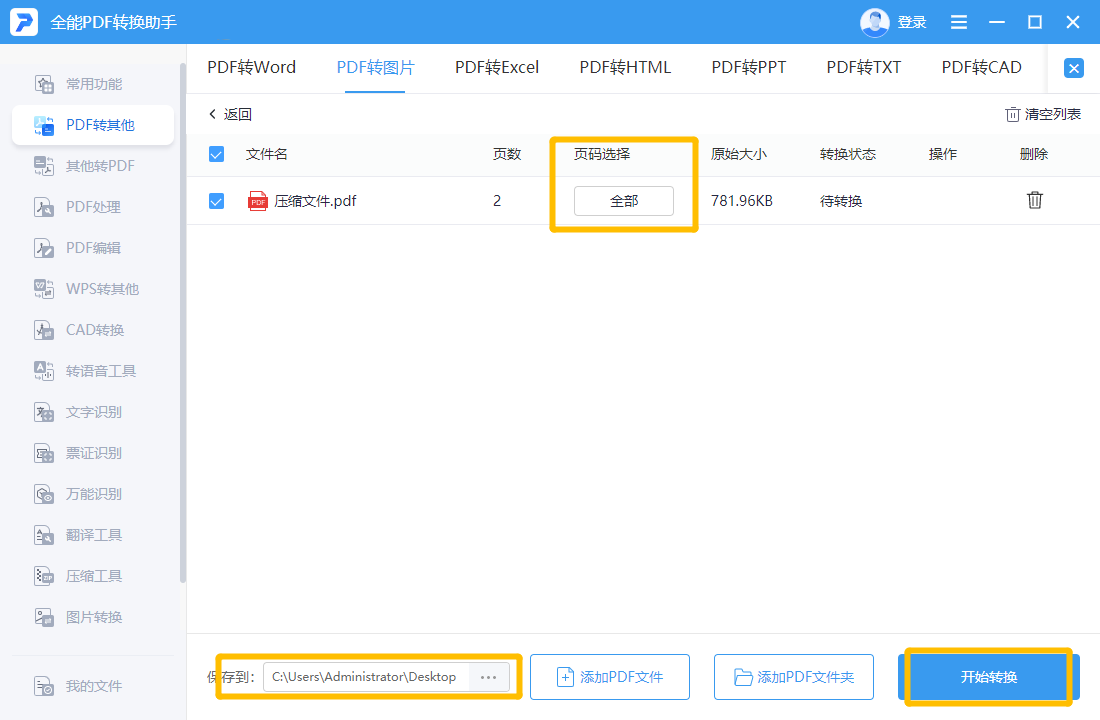Viewport: 1100px width, 720px height.
Task: Click 清空列表 to clear list
Action: pyautogui.click(x=1043, y=114)
